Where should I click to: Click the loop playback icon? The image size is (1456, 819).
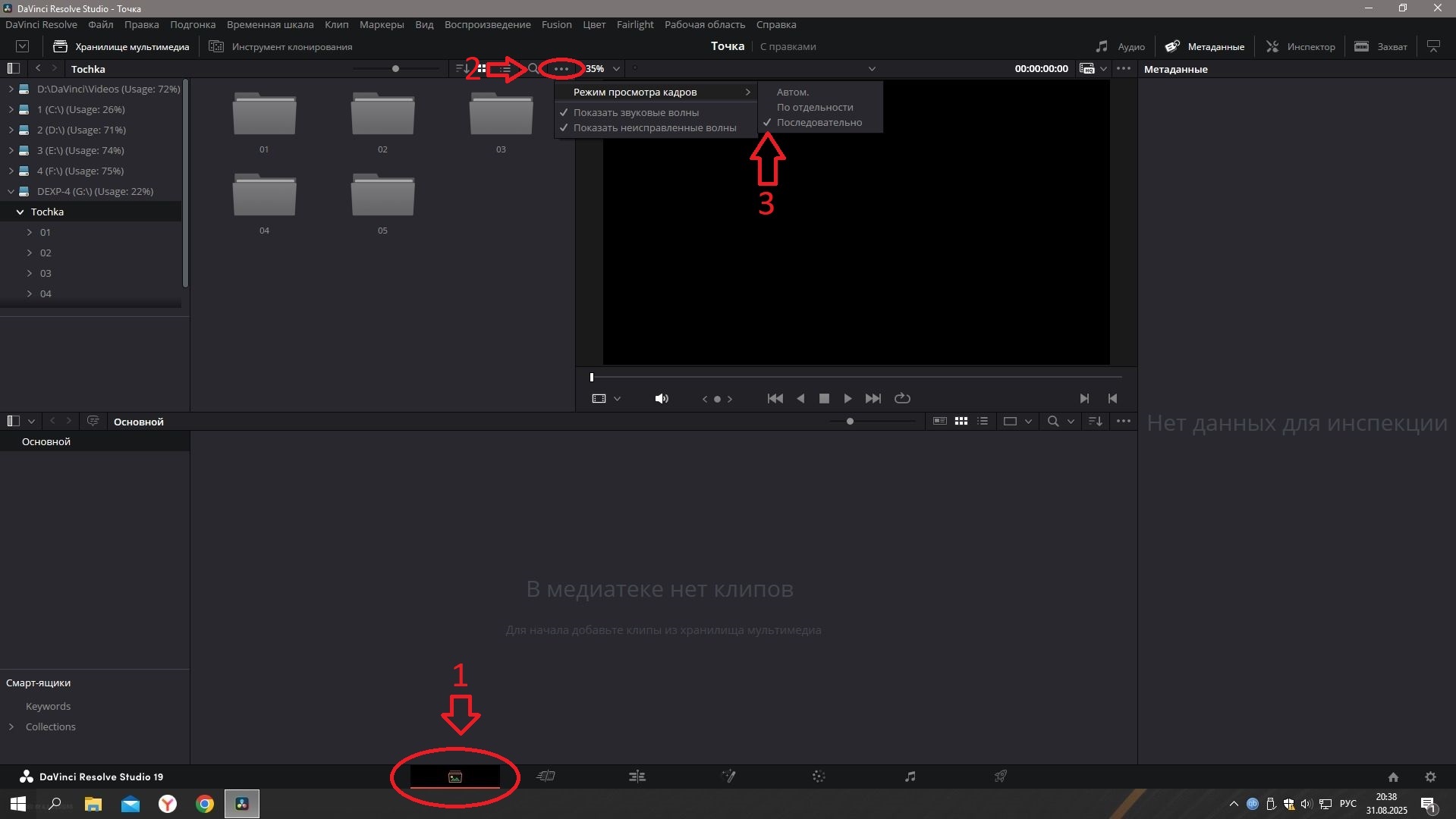pyautogui.click(x=902, y=399)
